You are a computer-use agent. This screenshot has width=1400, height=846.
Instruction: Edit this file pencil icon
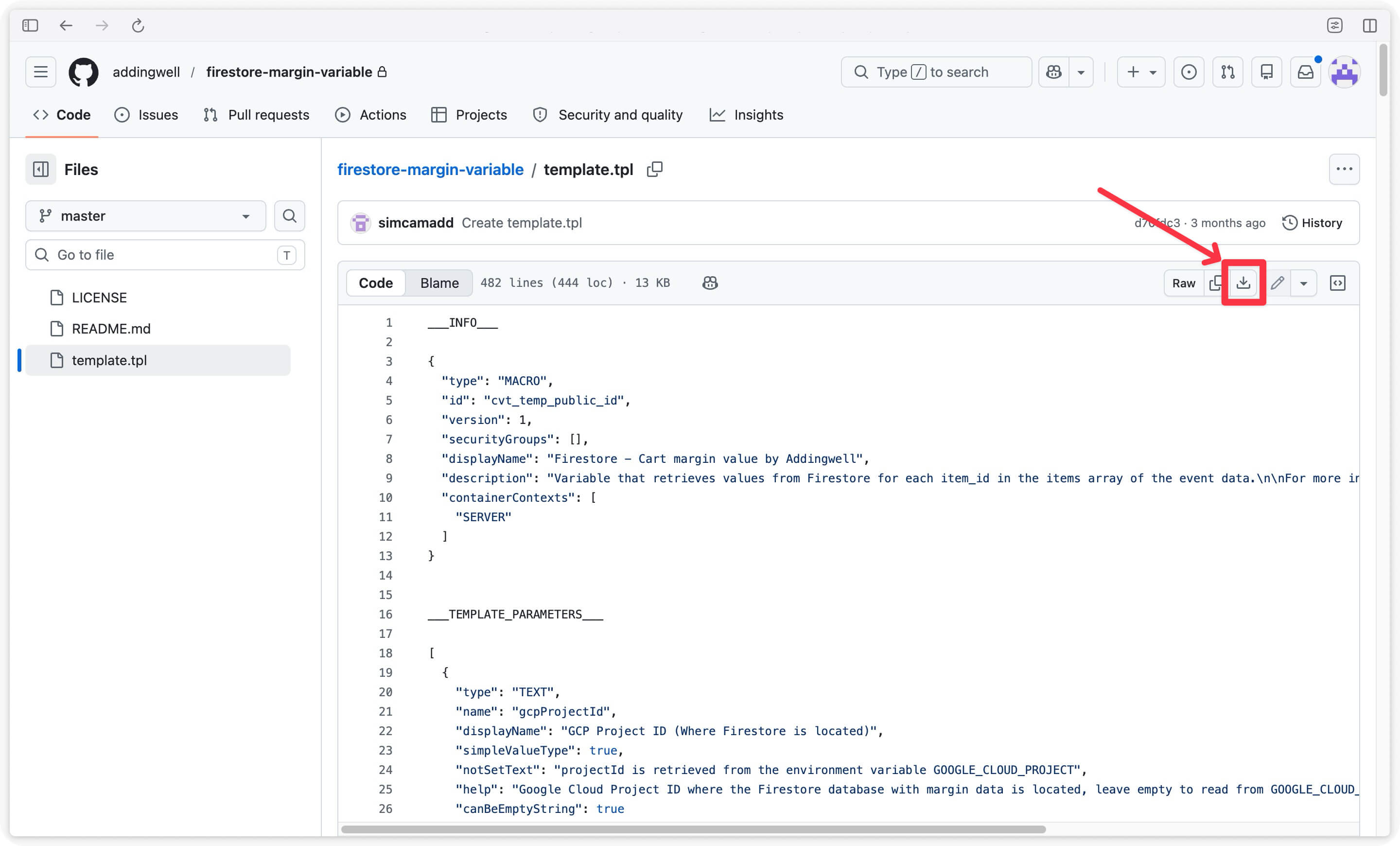tap(1277, 283)
